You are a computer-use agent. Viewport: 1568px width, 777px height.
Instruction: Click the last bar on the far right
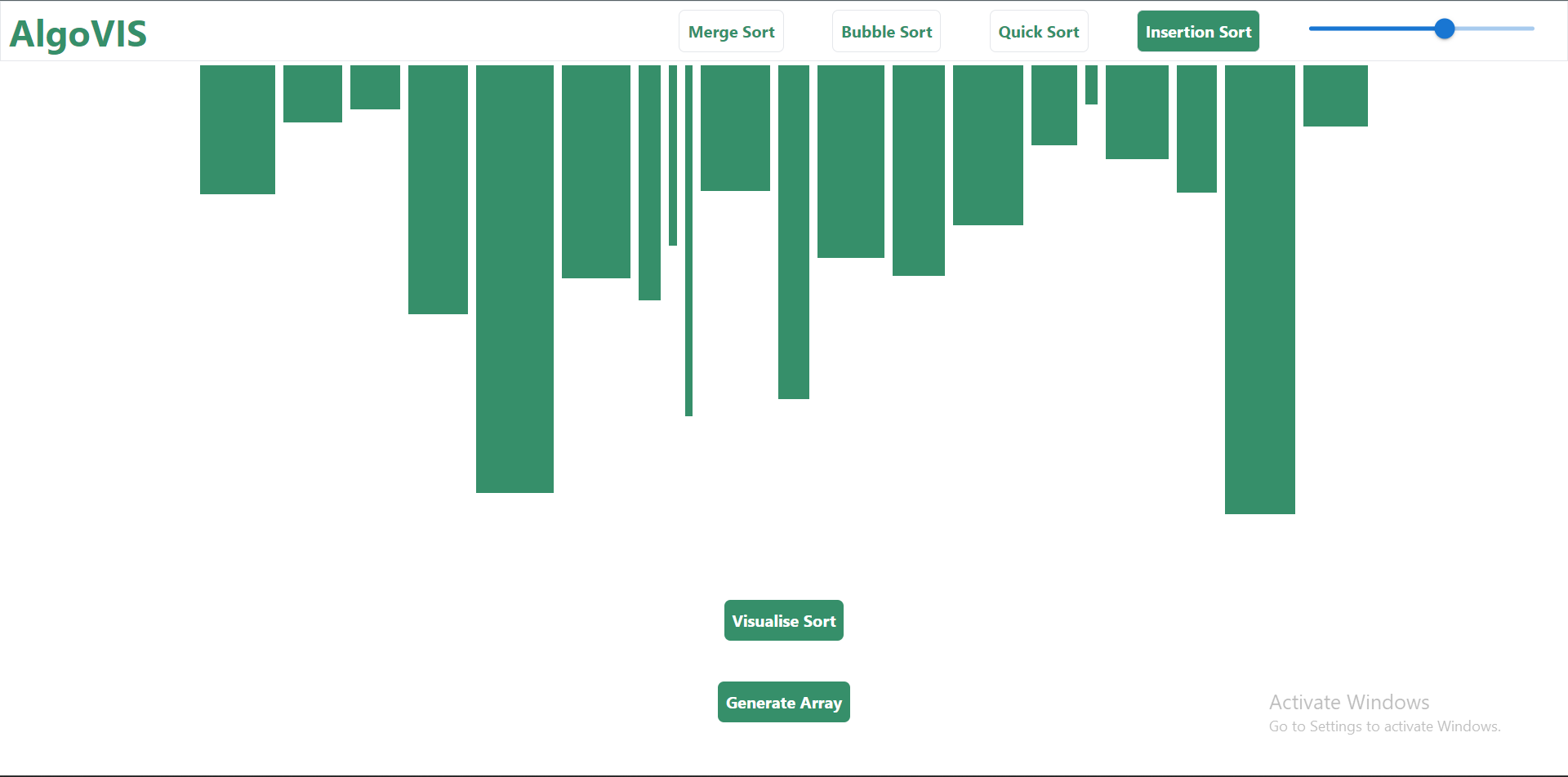pos(1335,95)
